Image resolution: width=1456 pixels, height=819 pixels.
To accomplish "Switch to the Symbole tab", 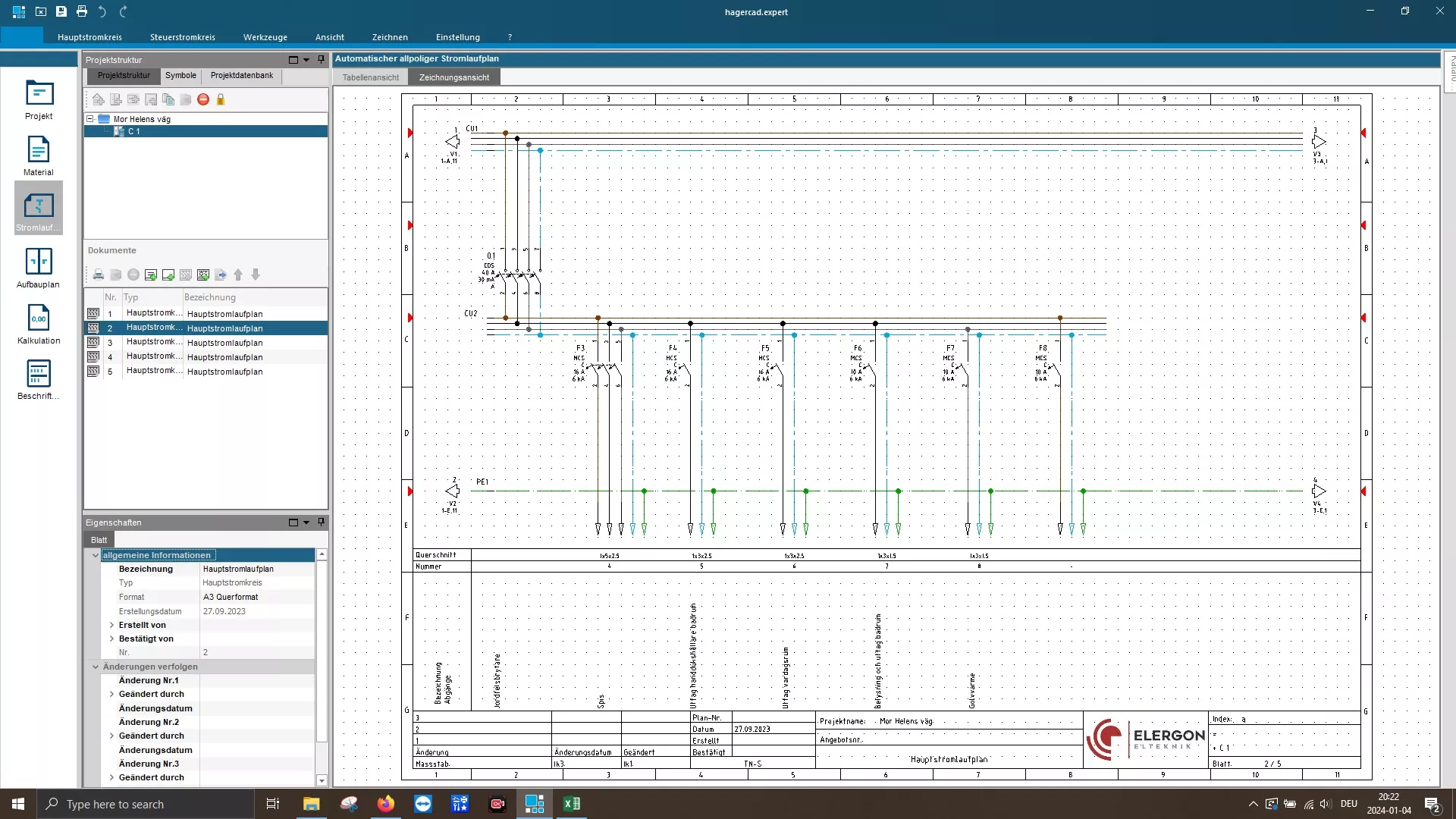I will coord(180,75).
